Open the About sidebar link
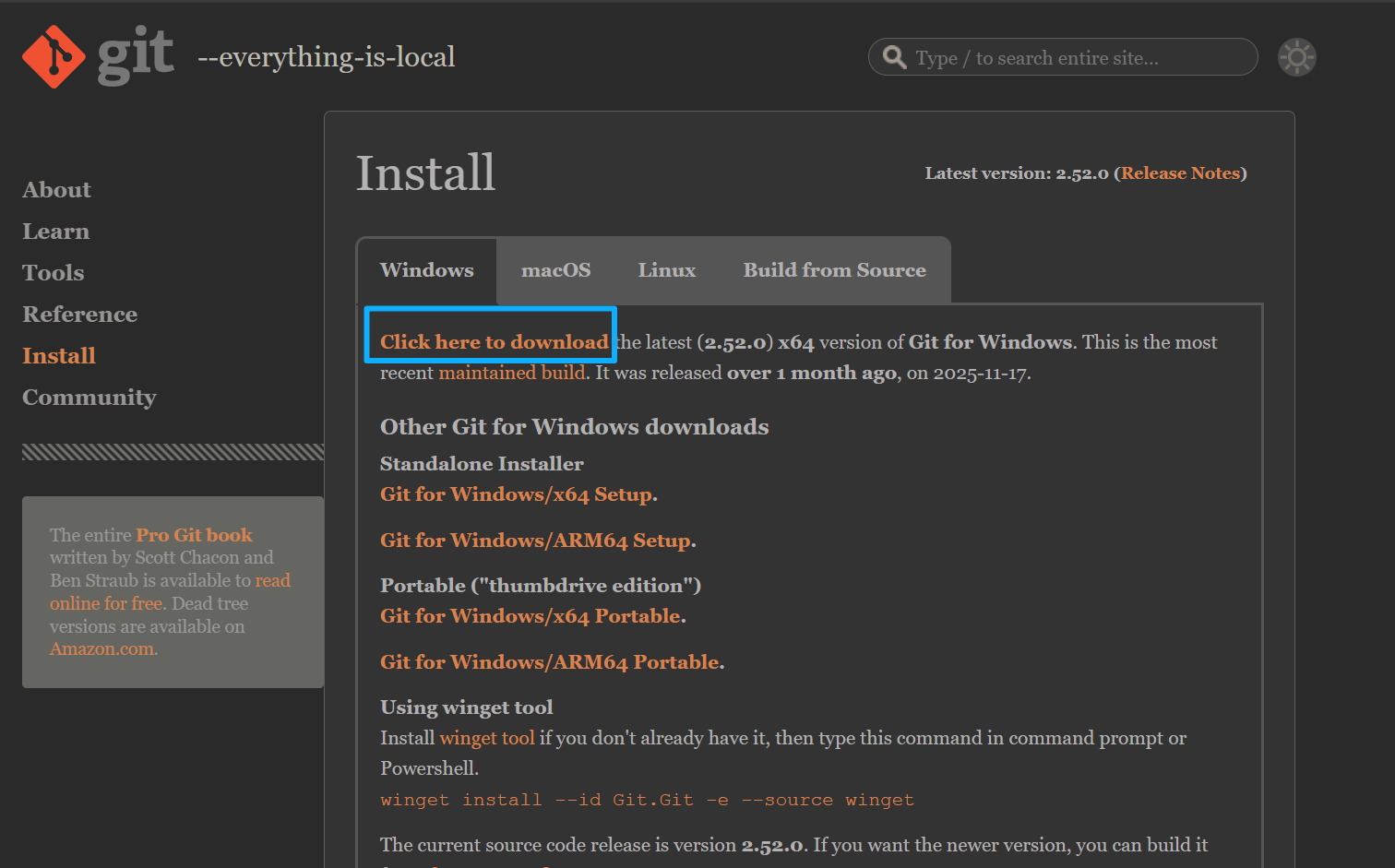Screen dimensions: 1395x868 point(56,190)
